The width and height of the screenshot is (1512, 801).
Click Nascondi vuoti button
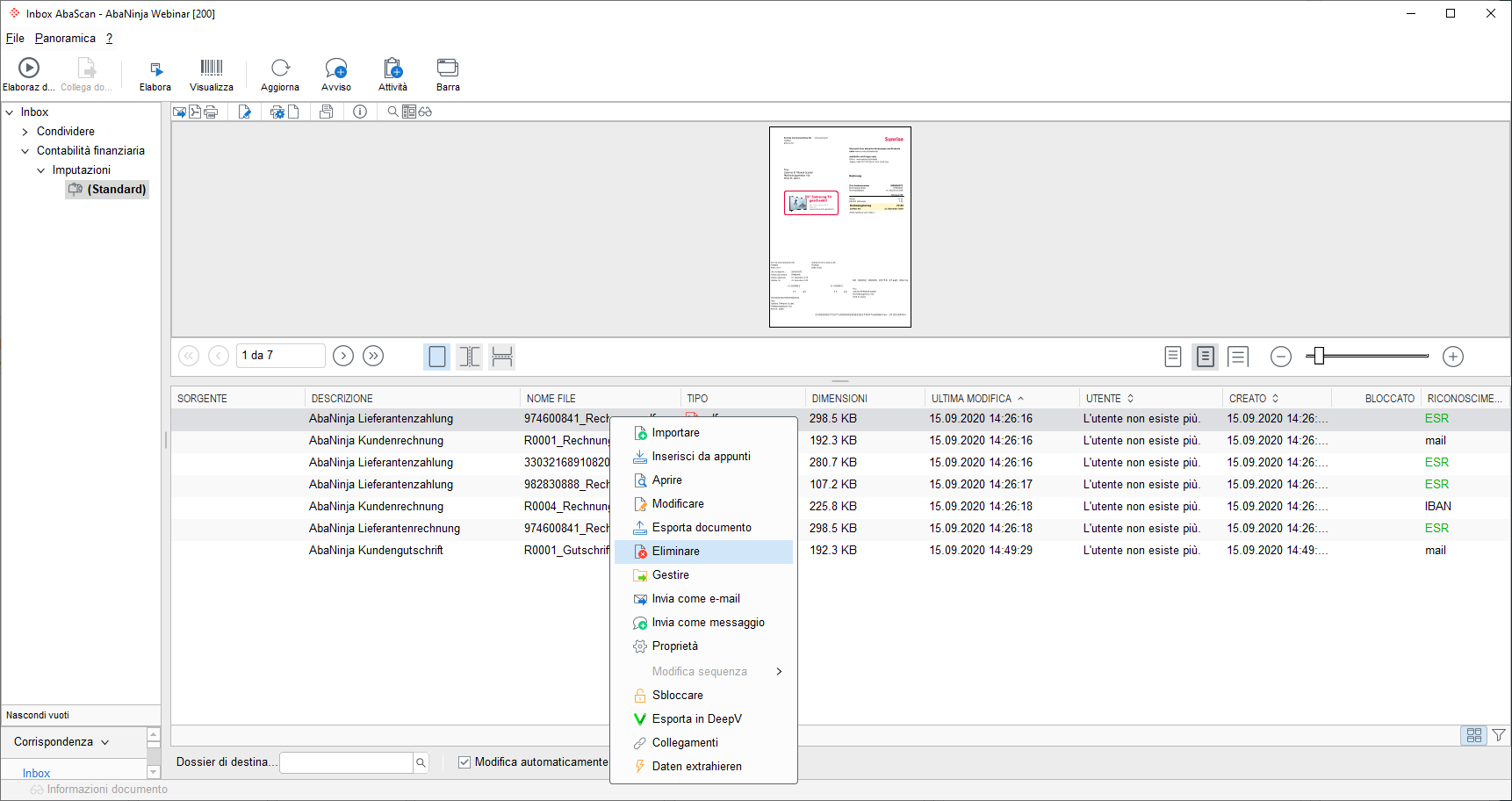pyautogui.click(x=38, y=715)
